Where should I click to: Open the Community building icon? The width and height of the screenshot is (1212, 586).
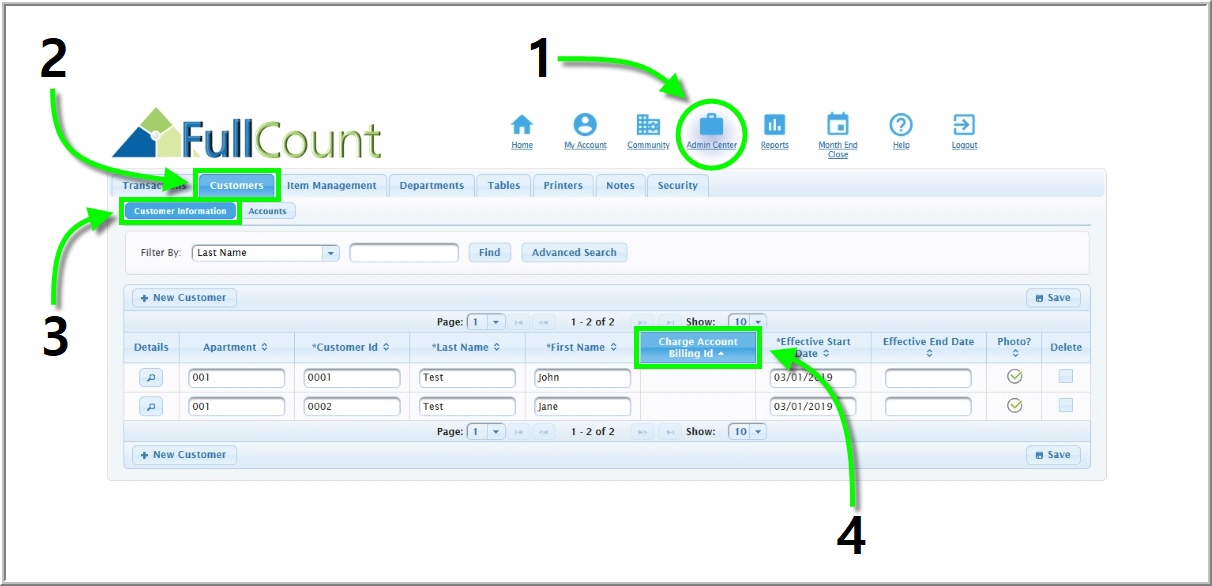[x=648, y=125]
